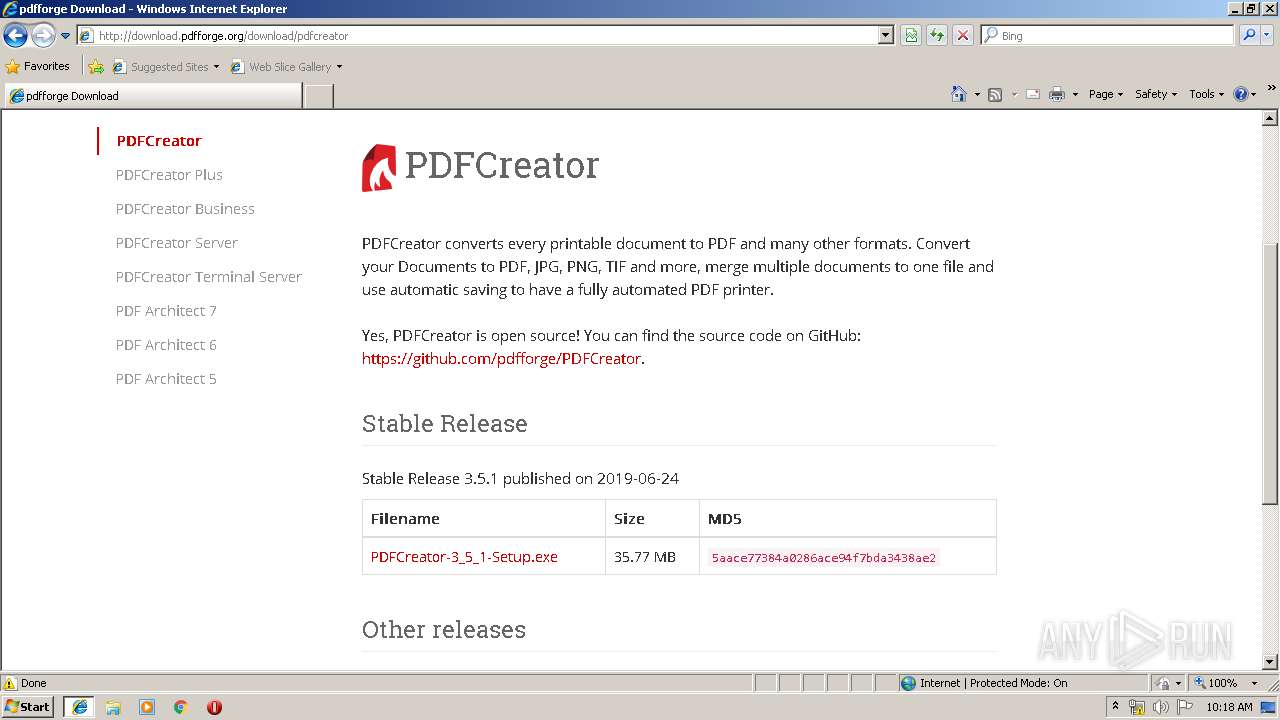1280x720 pixels.
Task: Click the PDFCreator red flame logo
Action: 379,167
